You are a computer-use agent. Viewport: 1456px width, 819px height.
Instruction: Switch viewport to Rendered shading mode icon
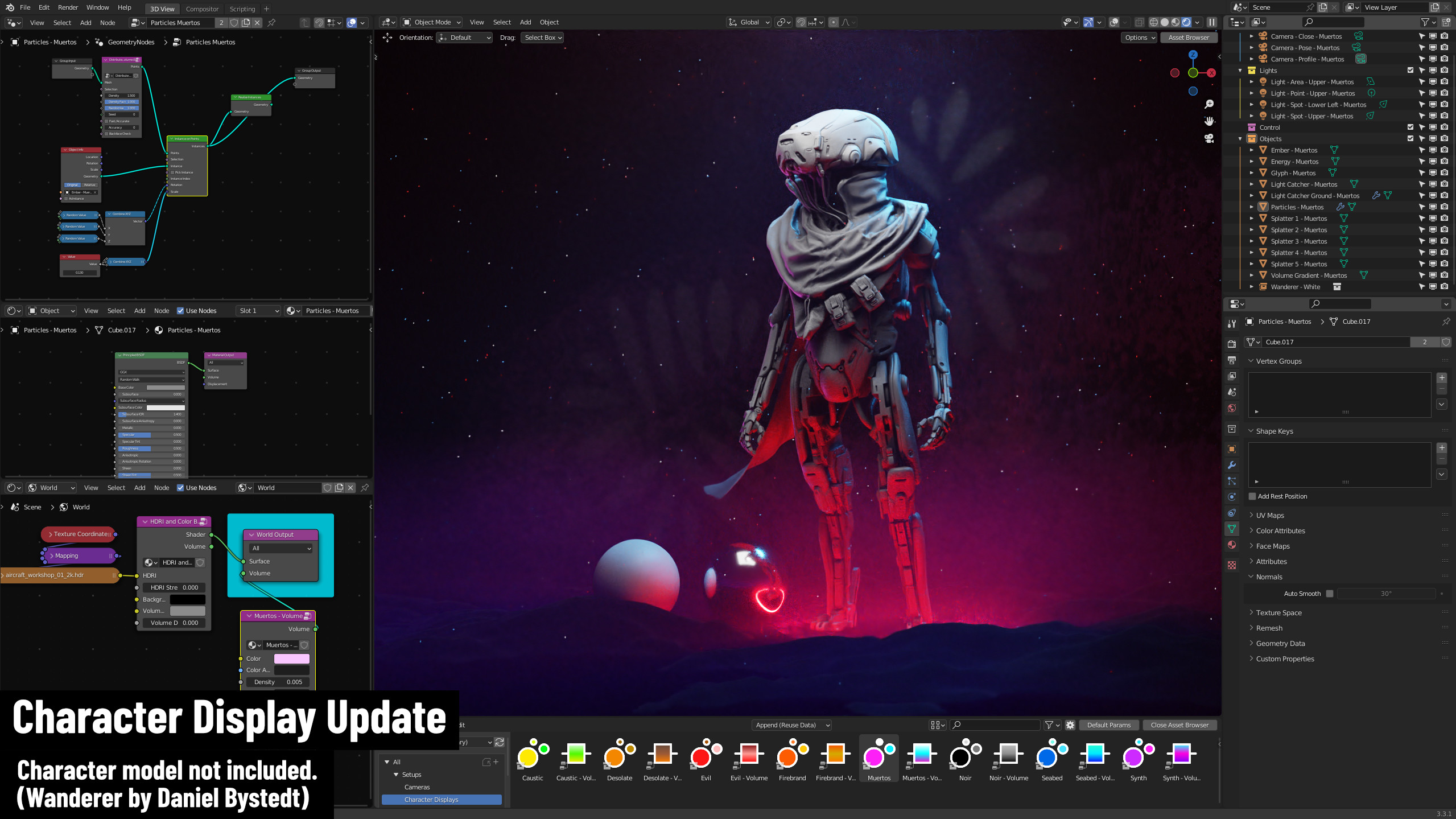click(1185, 22)
